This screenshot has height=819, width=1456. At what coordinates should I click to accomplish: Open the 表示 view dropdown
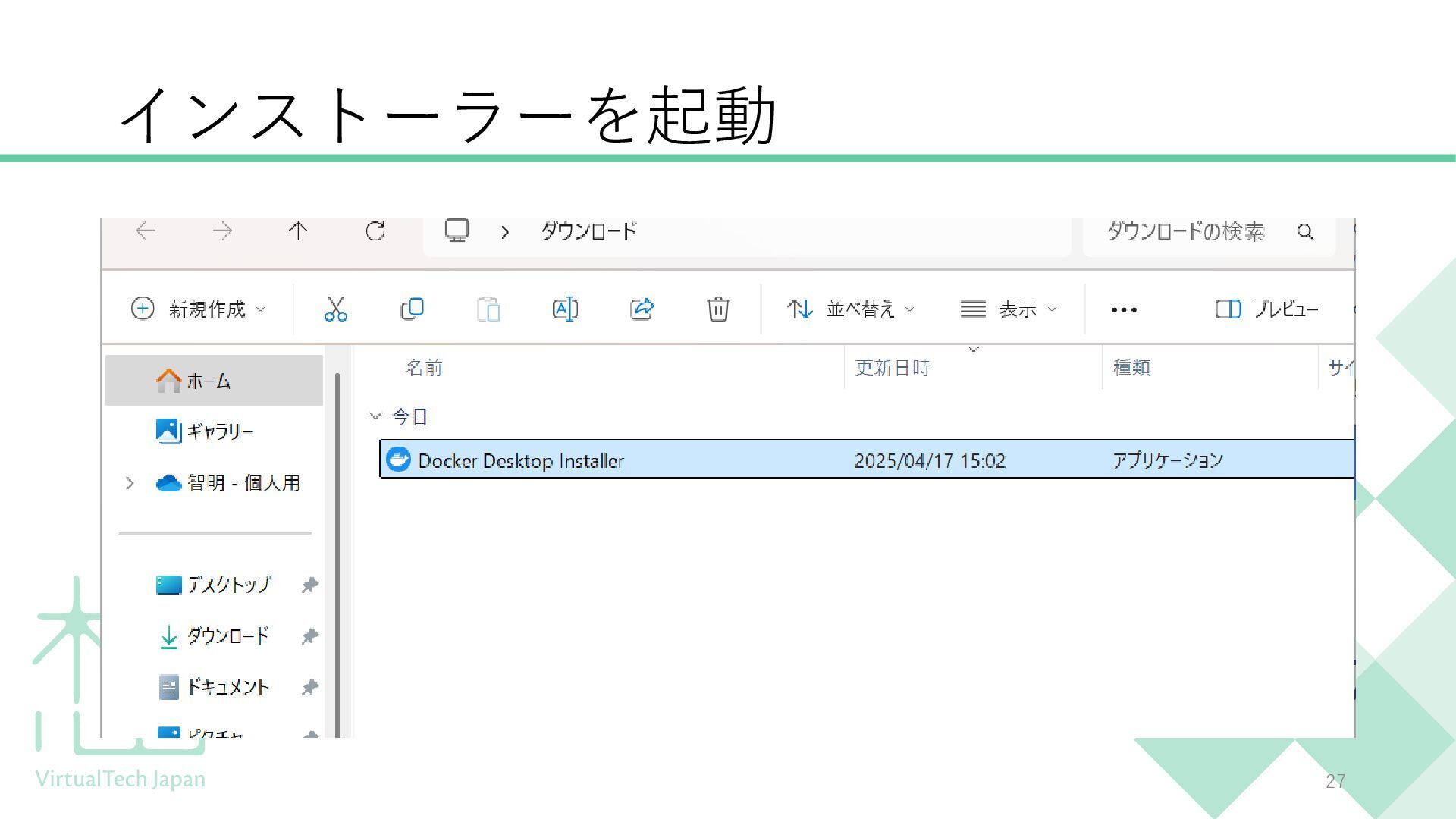point(1008,309)
